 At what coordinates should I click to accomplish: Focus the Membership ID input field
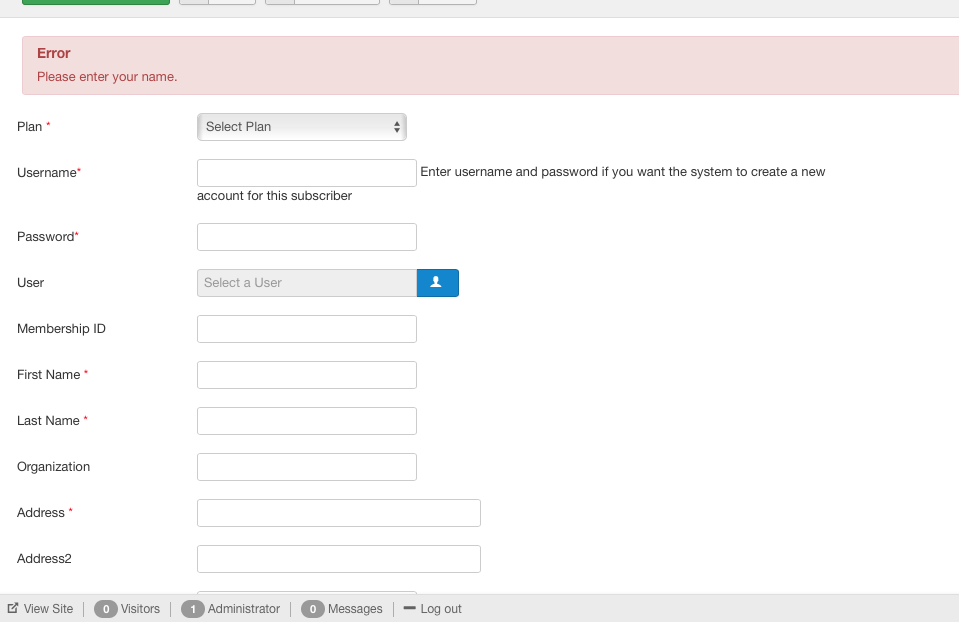tap(306, 329)
